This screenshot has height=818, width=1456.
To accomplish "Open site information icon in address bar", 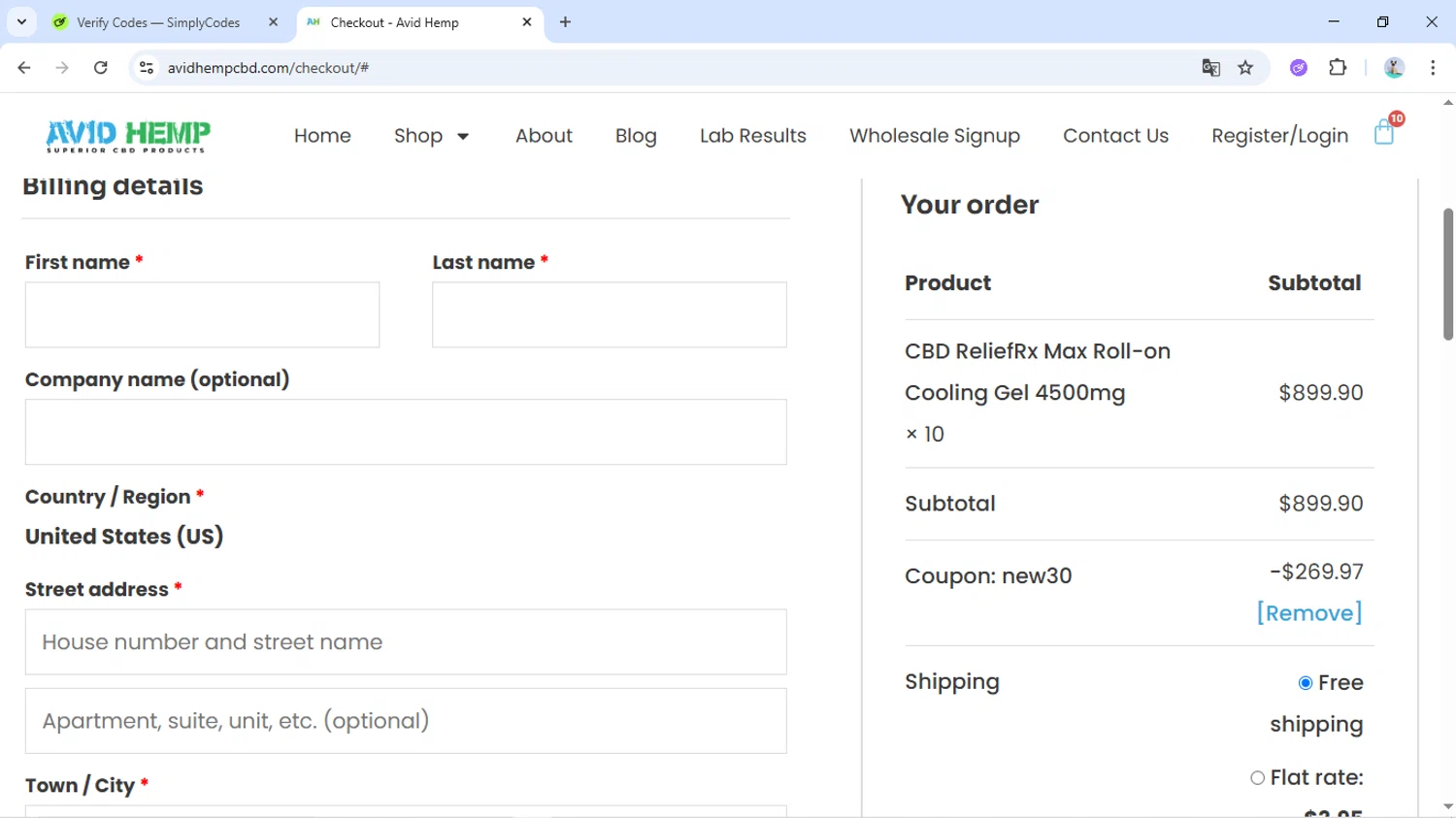I will 147,68.
